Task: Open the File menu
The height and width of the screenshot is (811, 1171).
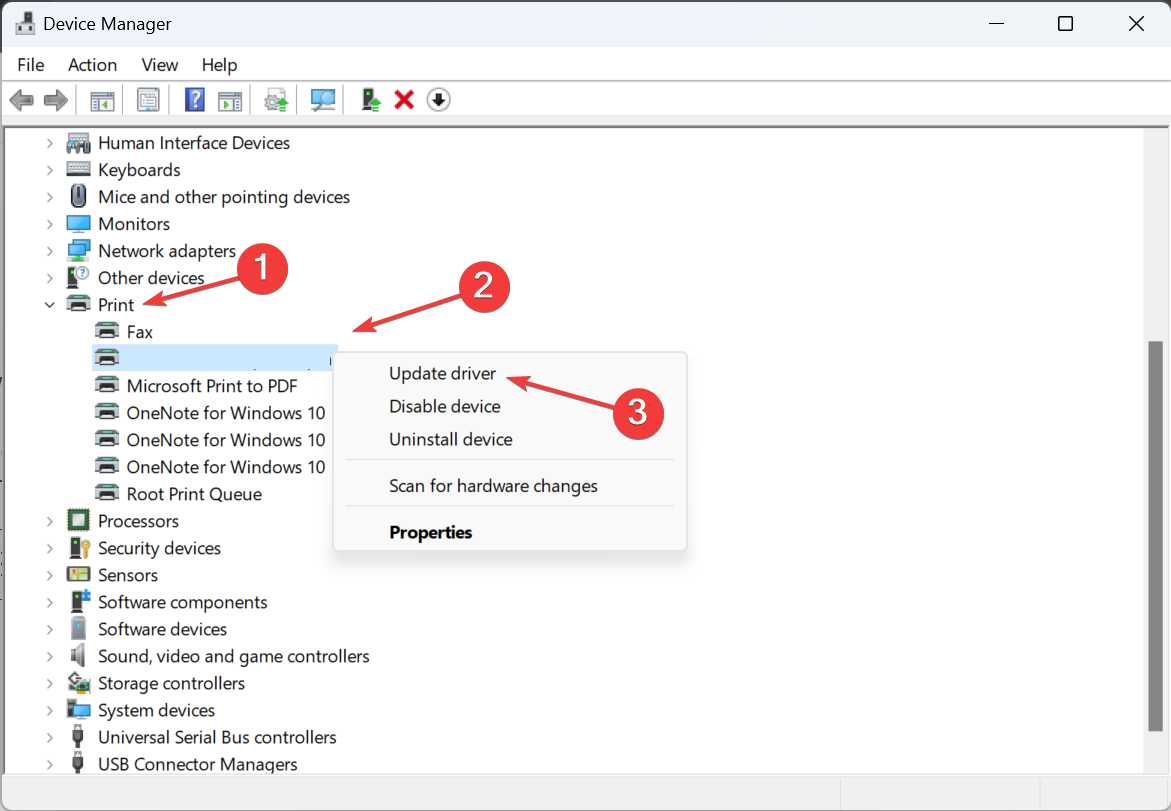Action: click(31, 65)
